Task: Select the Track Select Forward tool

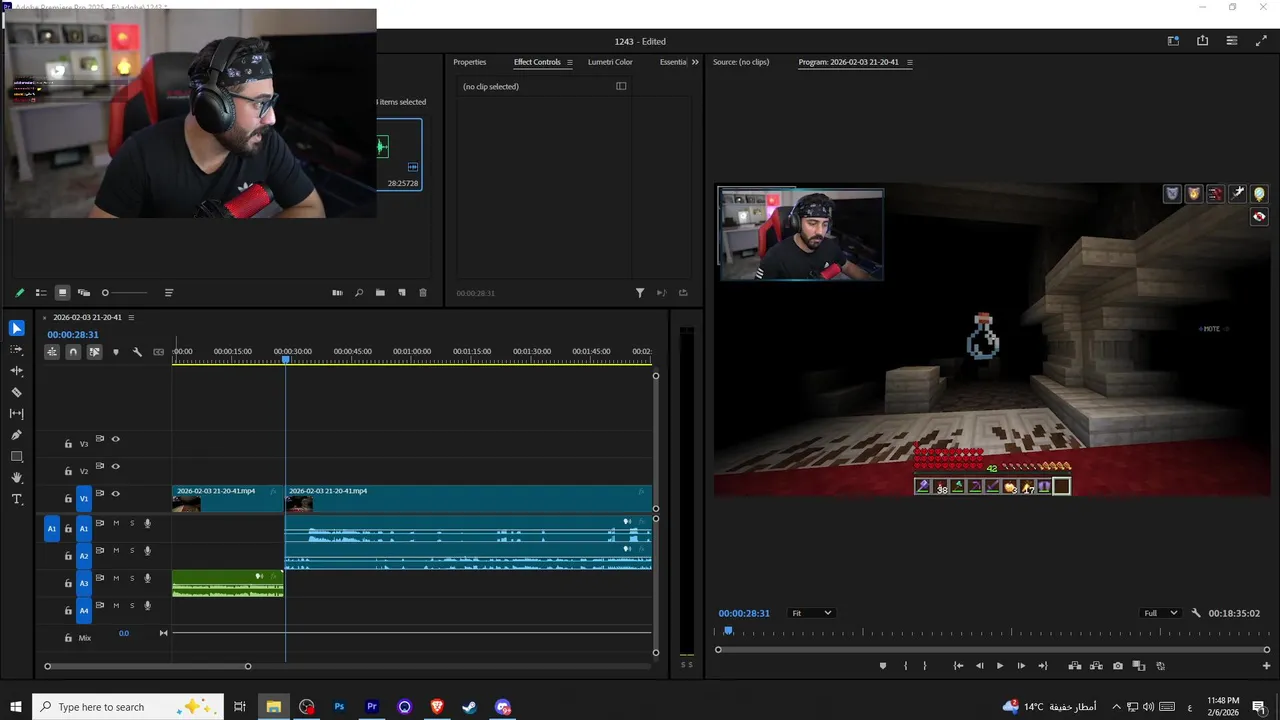Action: click(17, 350)
